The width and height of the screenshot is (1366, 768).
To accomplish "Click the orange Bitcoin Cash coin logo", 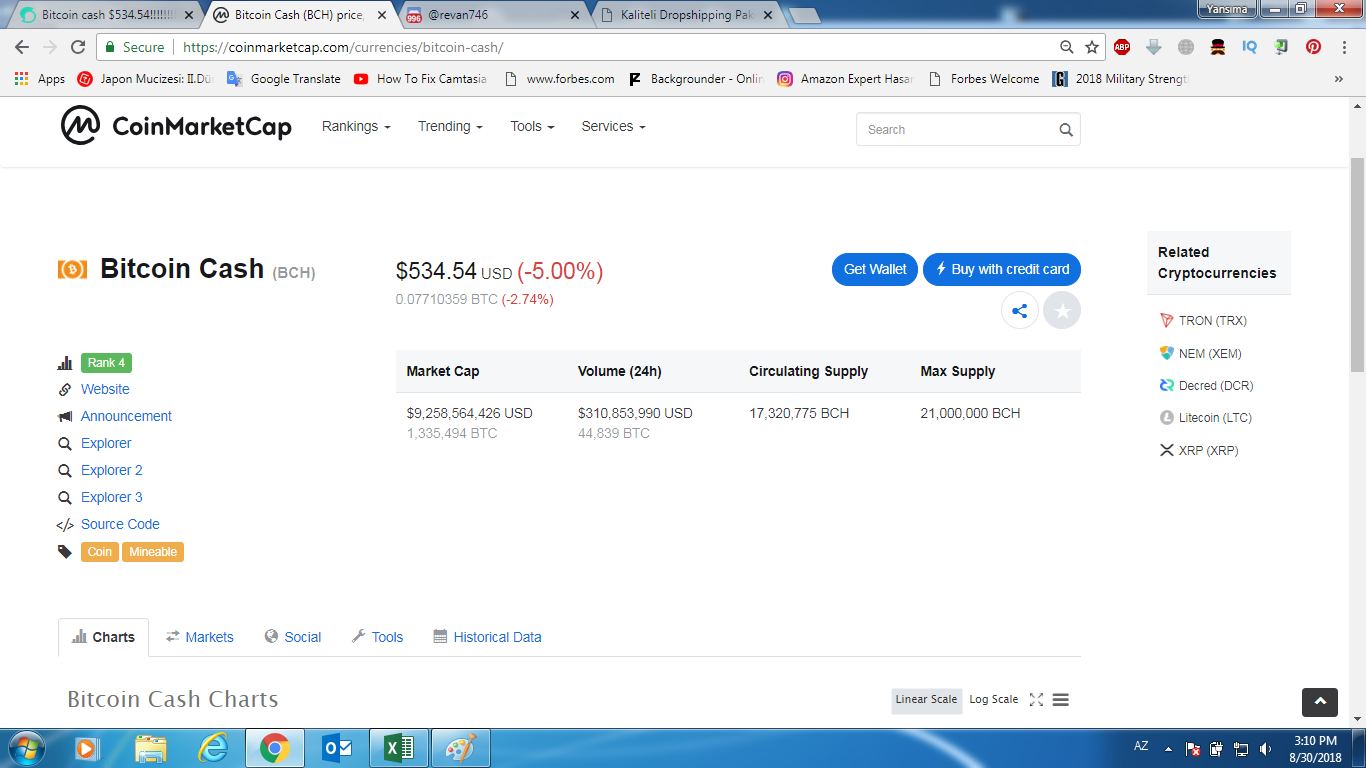I will coord(72,269).
